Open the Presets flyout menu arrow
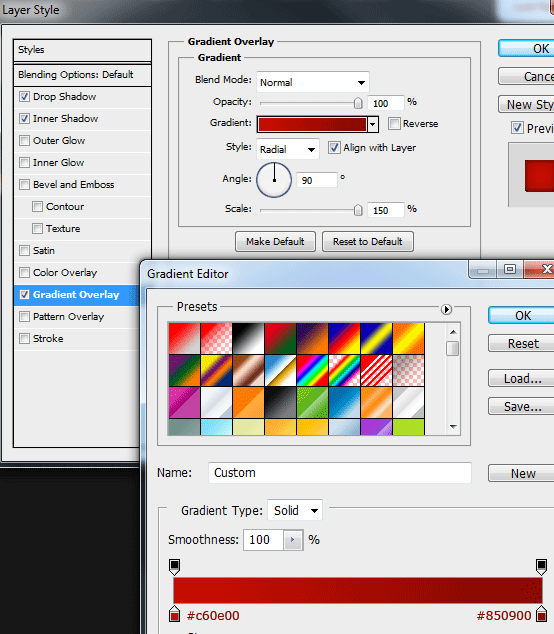 click(x=446, y=309)
